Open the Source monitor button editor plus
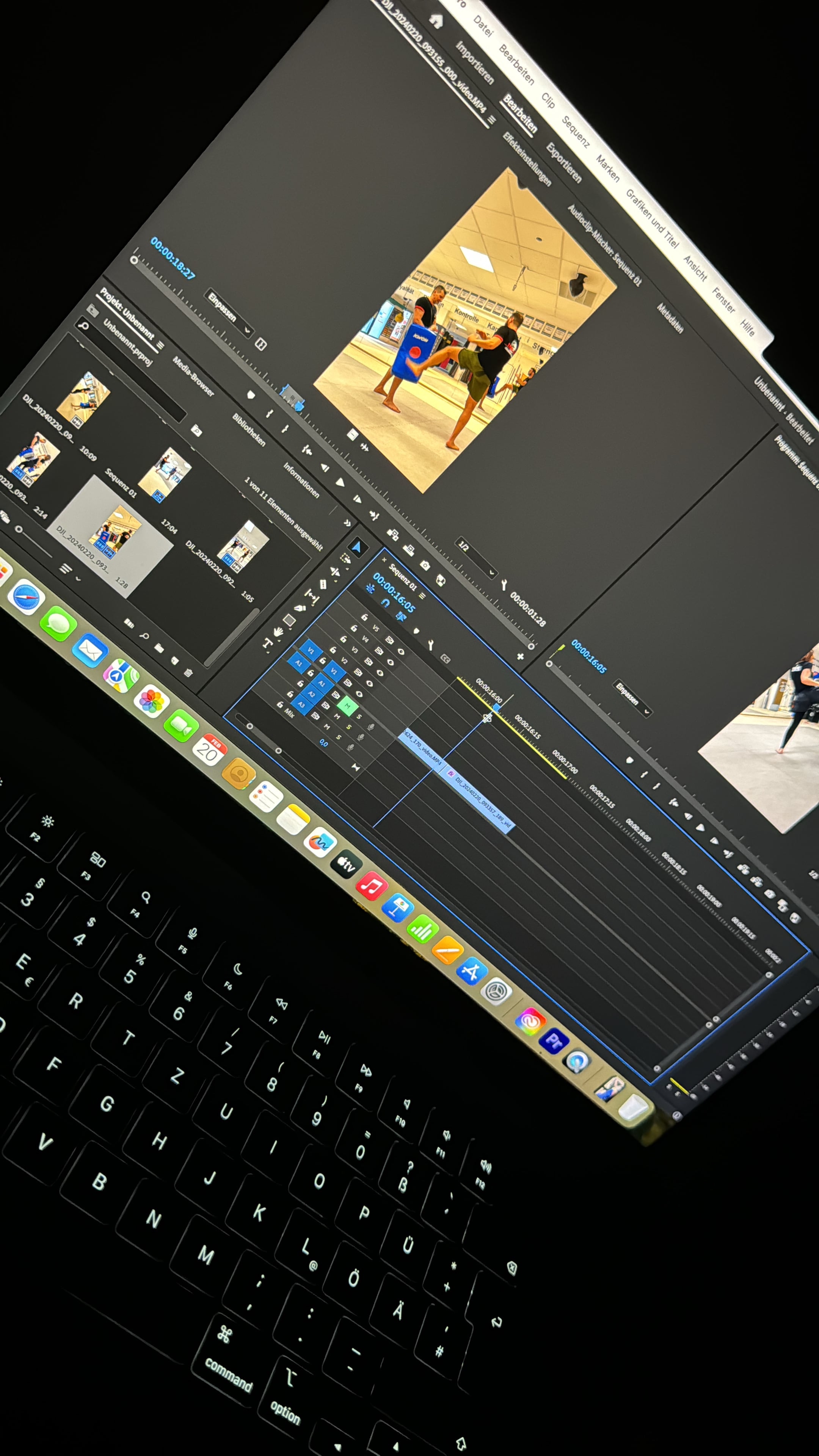Image resolution: width=819 pixels, height=1456 pixels. (520, 656)
